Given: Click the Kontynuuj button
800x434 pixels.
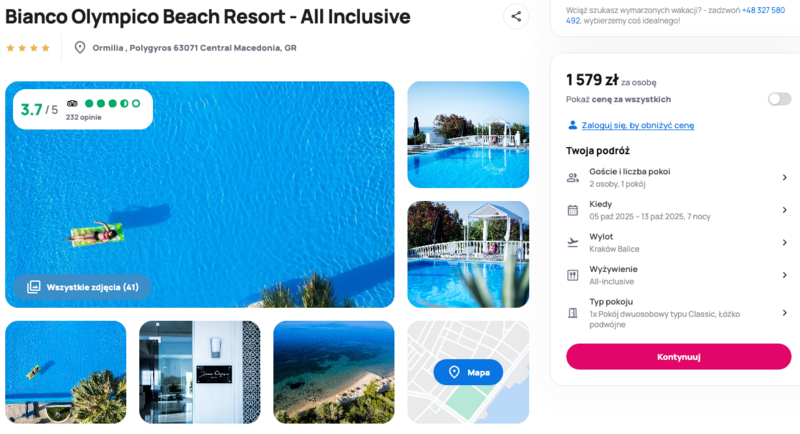Looking at the screenshot, I should click(x=679, y=356).
